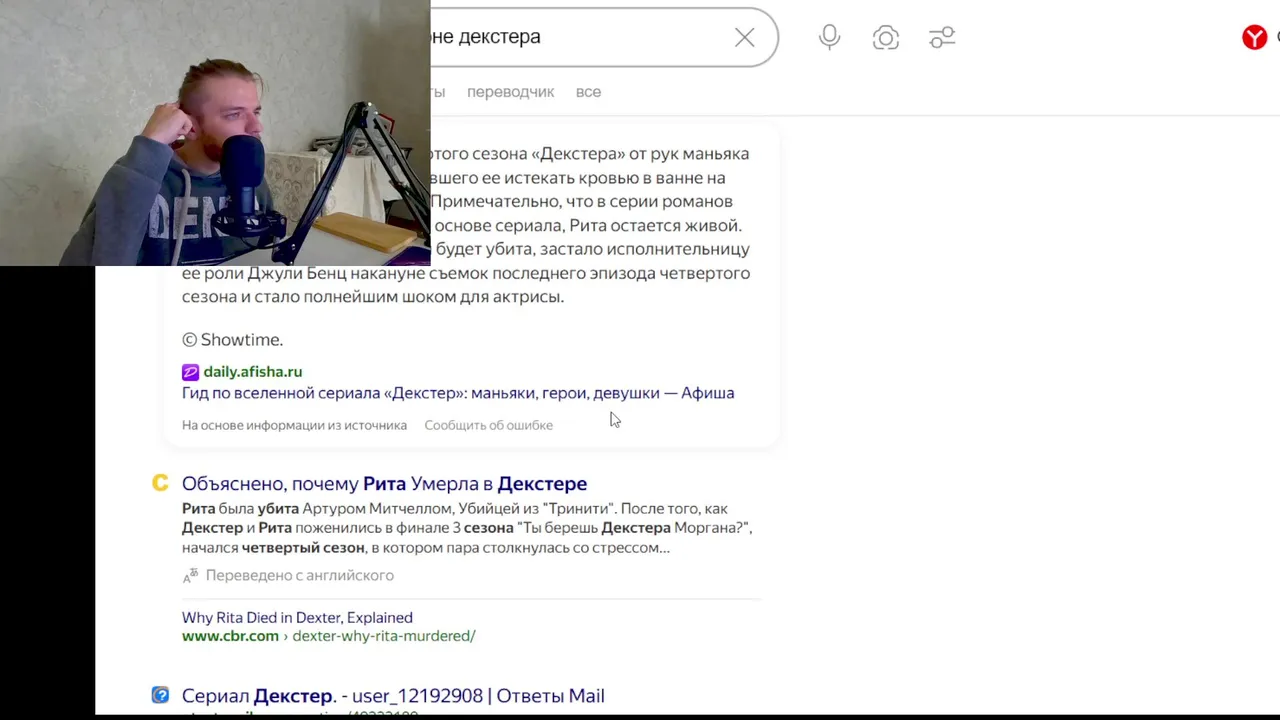Click the daily.afisha.ru purple favicon
This screenshot has height=720, width=1280.
(190, 372)
